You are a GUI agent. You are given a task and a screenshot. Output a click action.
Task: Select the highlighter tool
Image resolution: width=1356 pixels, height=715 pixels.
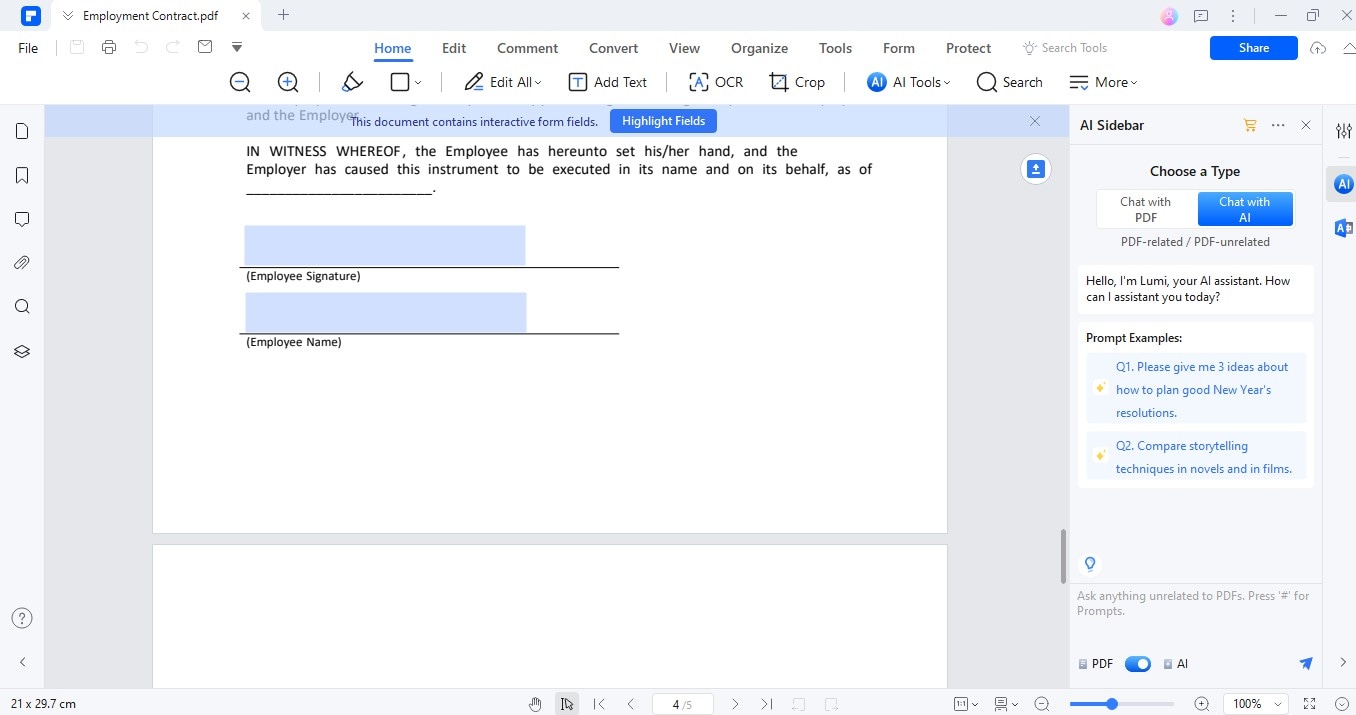click(352, 82)
